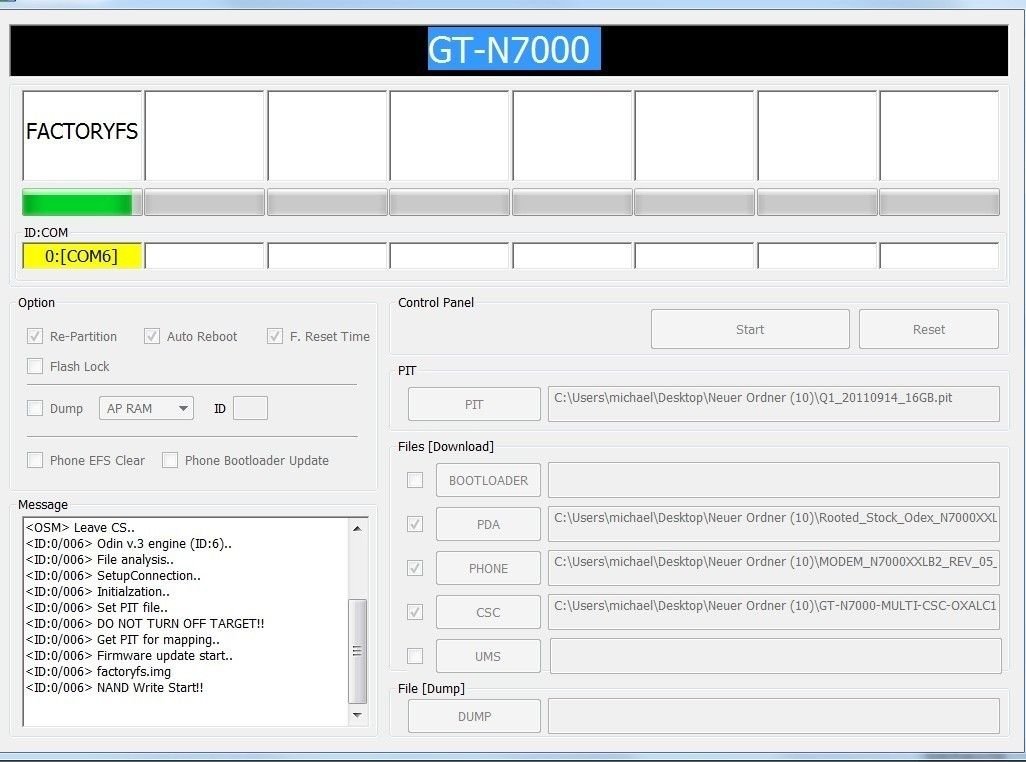Image resolution: width=1026 pixels, height=762 pixels.
Task: Click the 'Odin v.3 engine (ID:6)..' log line
Action: 129,544
